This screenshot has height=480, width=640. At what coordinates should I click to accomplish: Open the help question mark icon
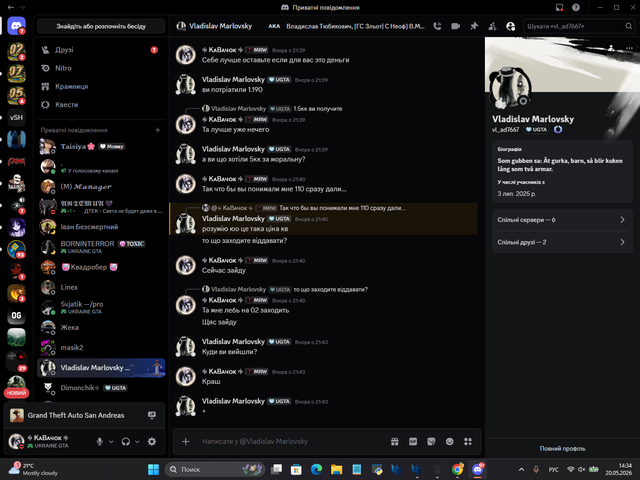(576, 7)
